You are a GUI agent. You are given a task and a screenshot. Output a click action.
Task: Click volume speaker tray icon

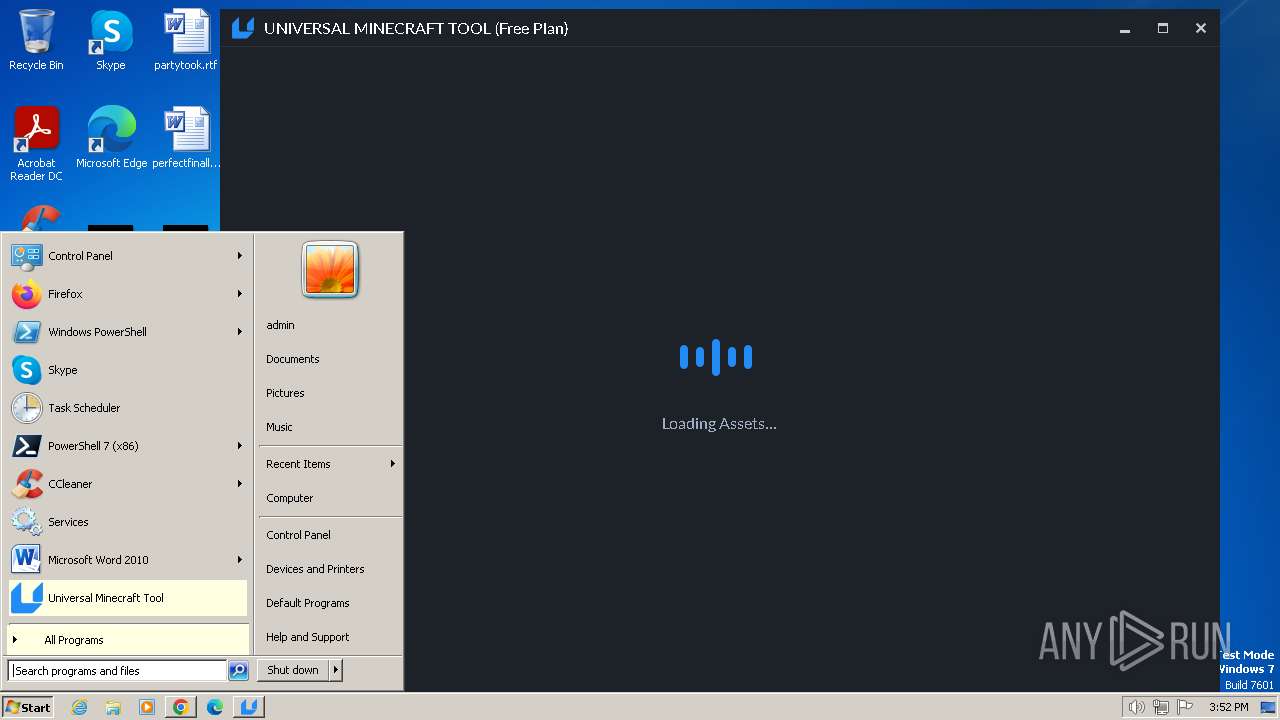click(1136, 707)
